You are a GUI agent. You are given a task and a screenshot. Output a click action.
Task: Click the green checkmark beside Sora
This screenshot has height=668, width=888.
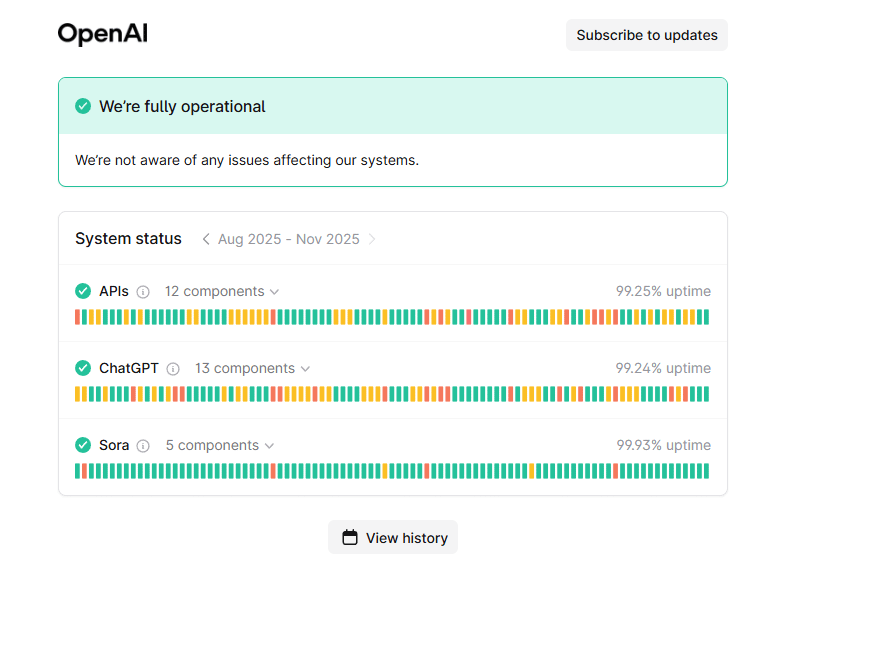(x=83, y=445)
